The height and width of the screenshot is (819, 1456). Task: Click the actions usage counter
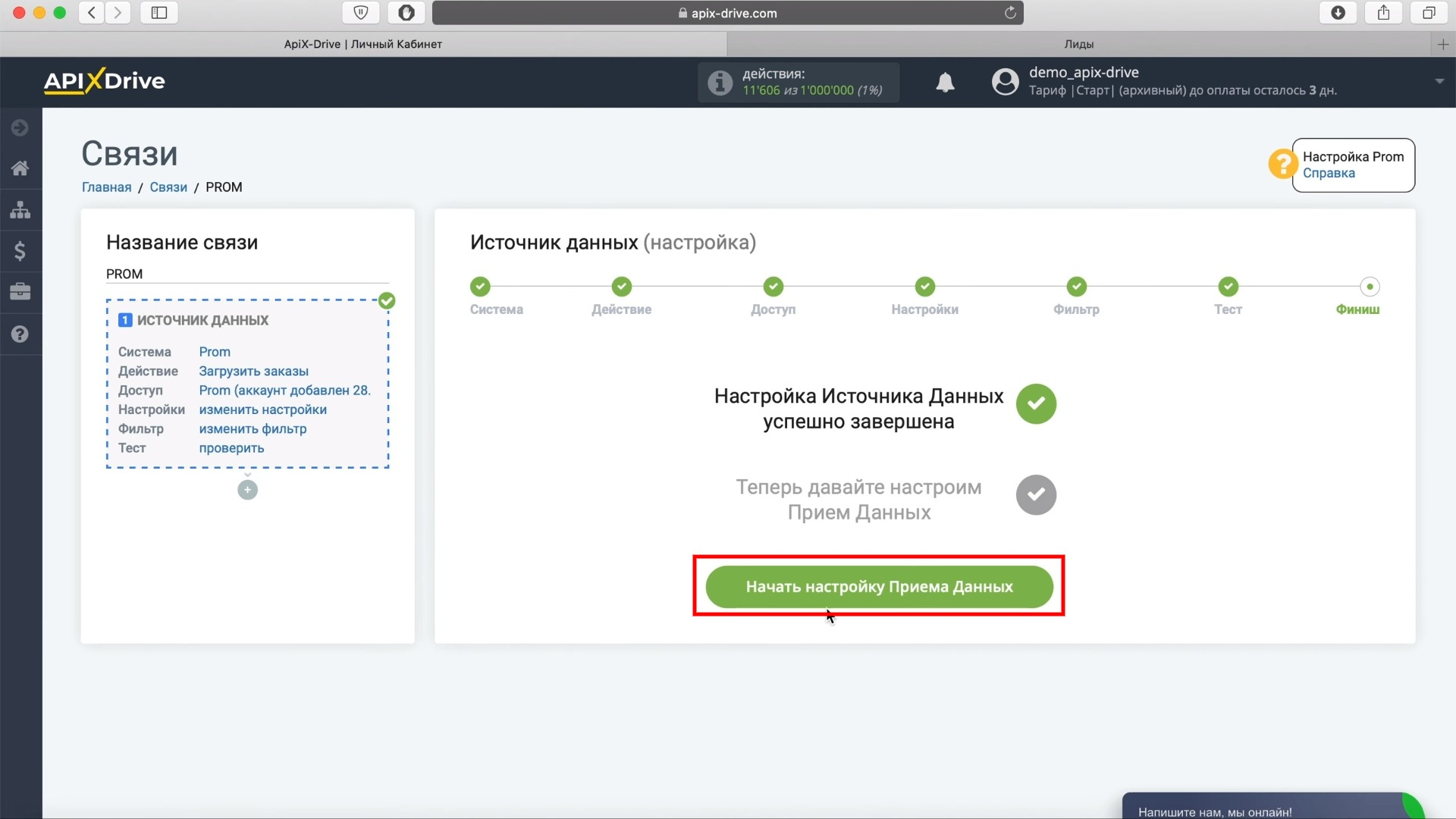click(799, 82)
